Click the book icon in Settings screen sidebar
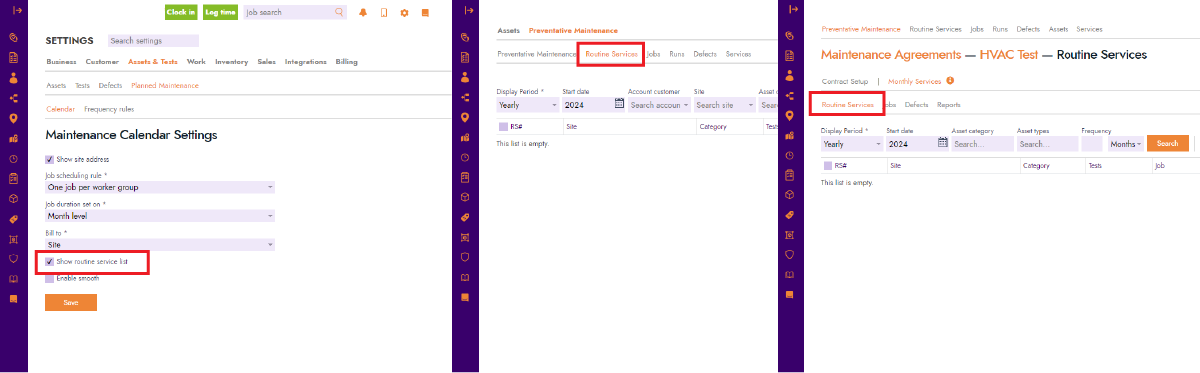This screenshot has width=1200, height=373. tap(14, 278)
